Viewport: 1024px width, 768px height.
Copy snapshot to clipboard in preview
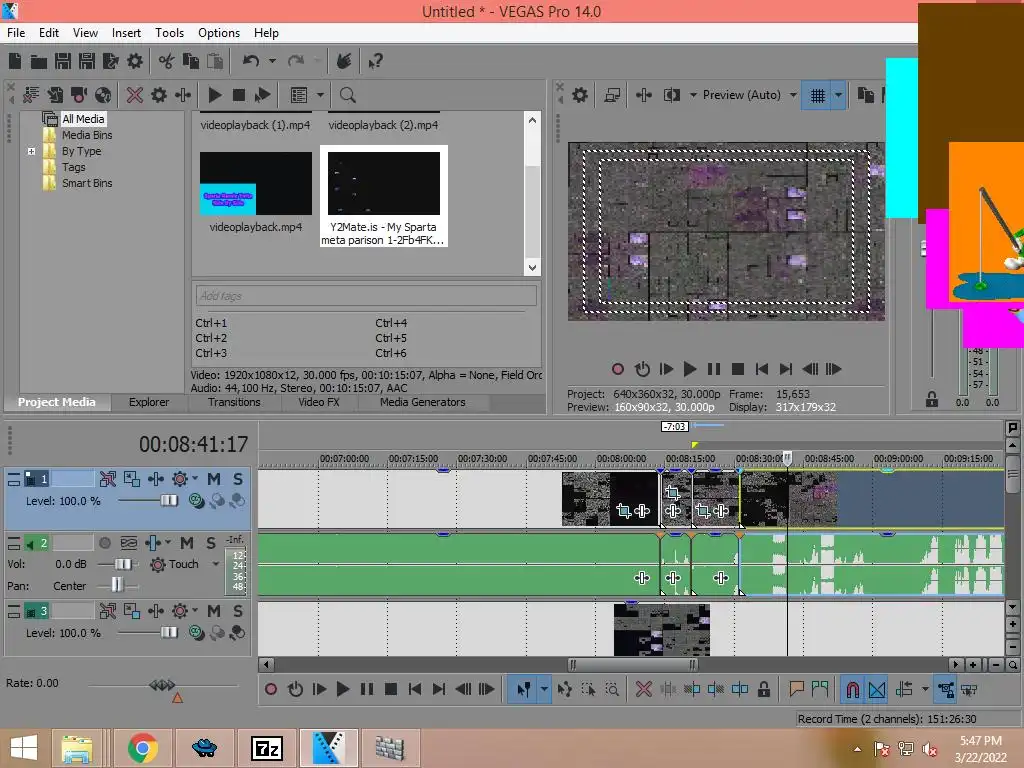coord(866,95)
